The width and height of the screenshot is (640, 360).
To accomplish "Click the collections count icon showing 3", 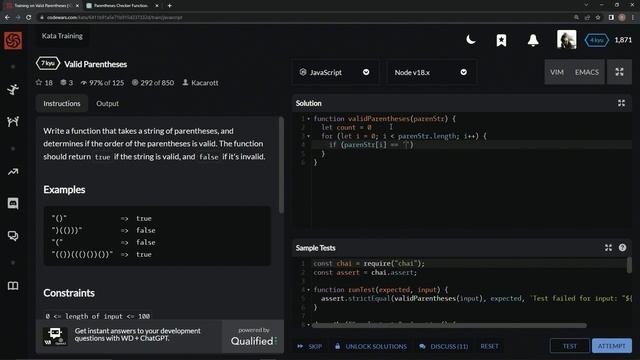I will [63, 82].
